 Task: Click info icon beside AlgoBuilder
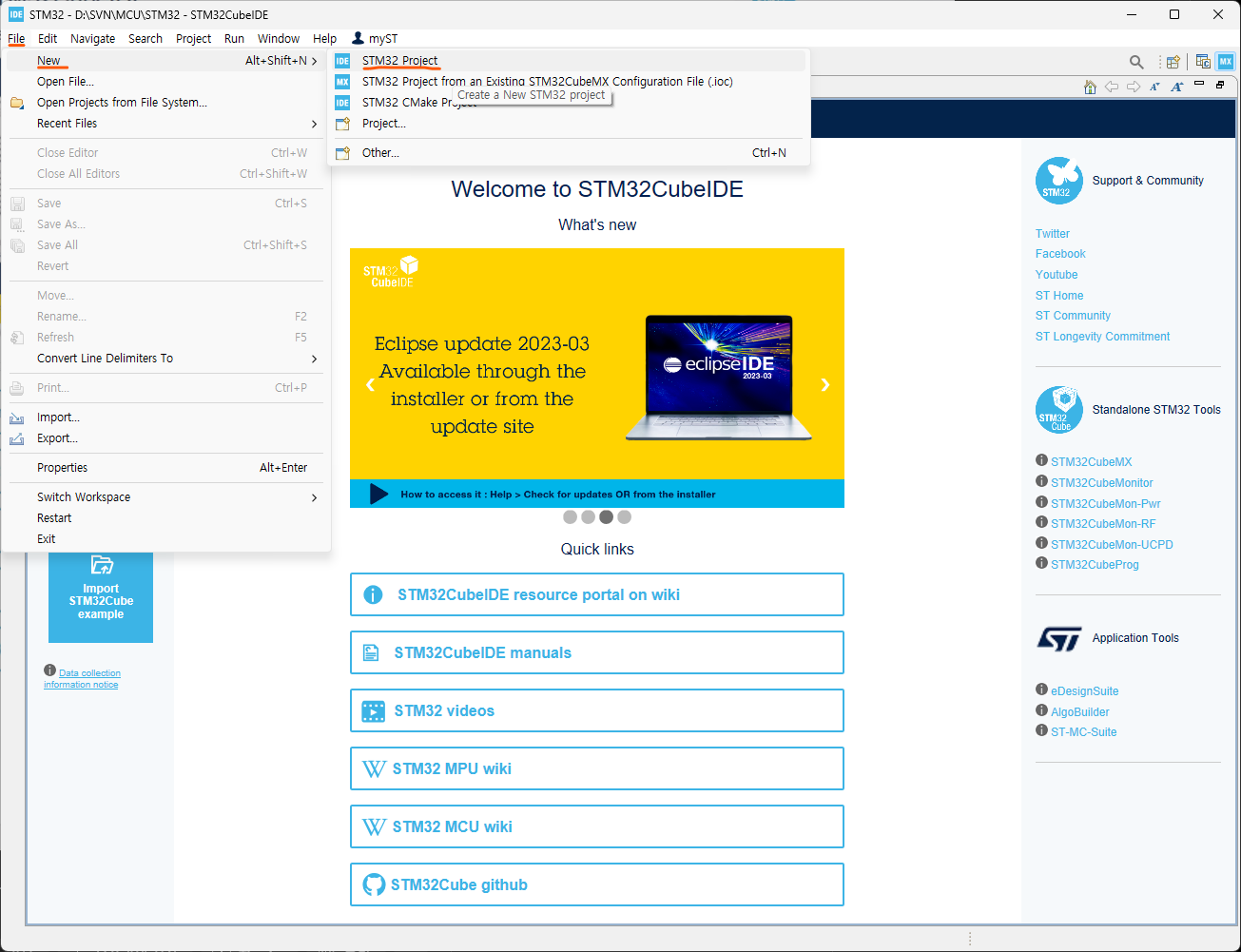pos(1041,710)
